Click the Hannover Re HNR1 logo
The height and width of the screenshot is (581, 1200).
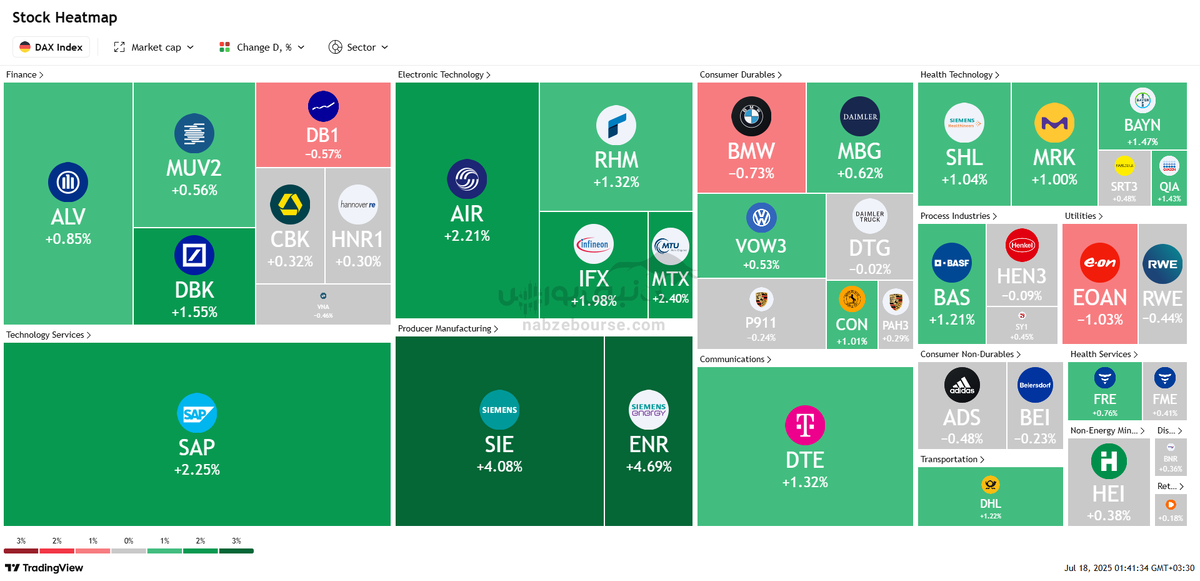tap(357, 205)
